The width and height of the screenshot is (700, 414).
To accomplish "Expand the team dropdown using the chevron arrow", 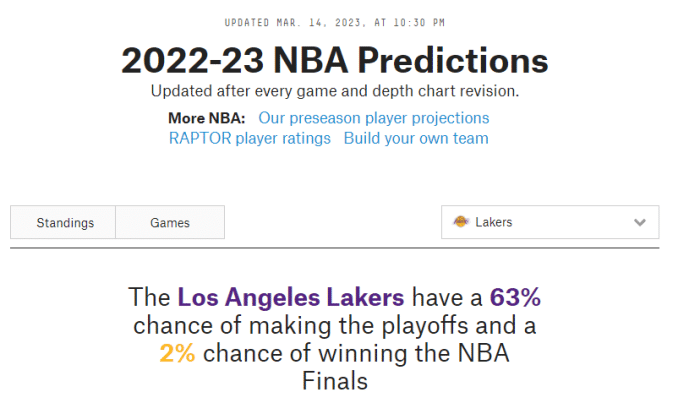I will [x=640, y=222].
